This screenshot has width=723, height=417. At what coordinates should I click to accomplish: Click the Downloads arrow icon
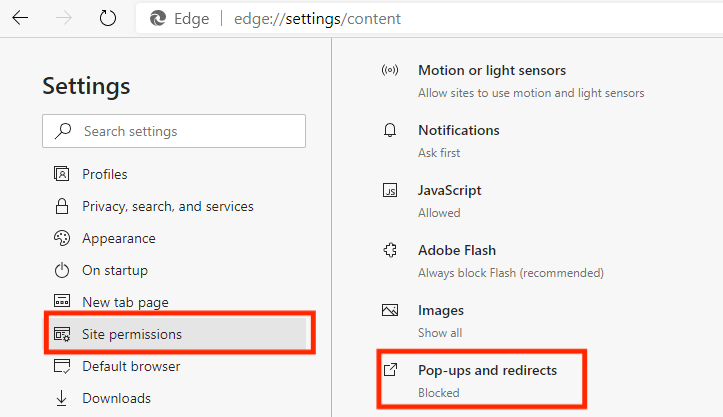coord(62,398)
